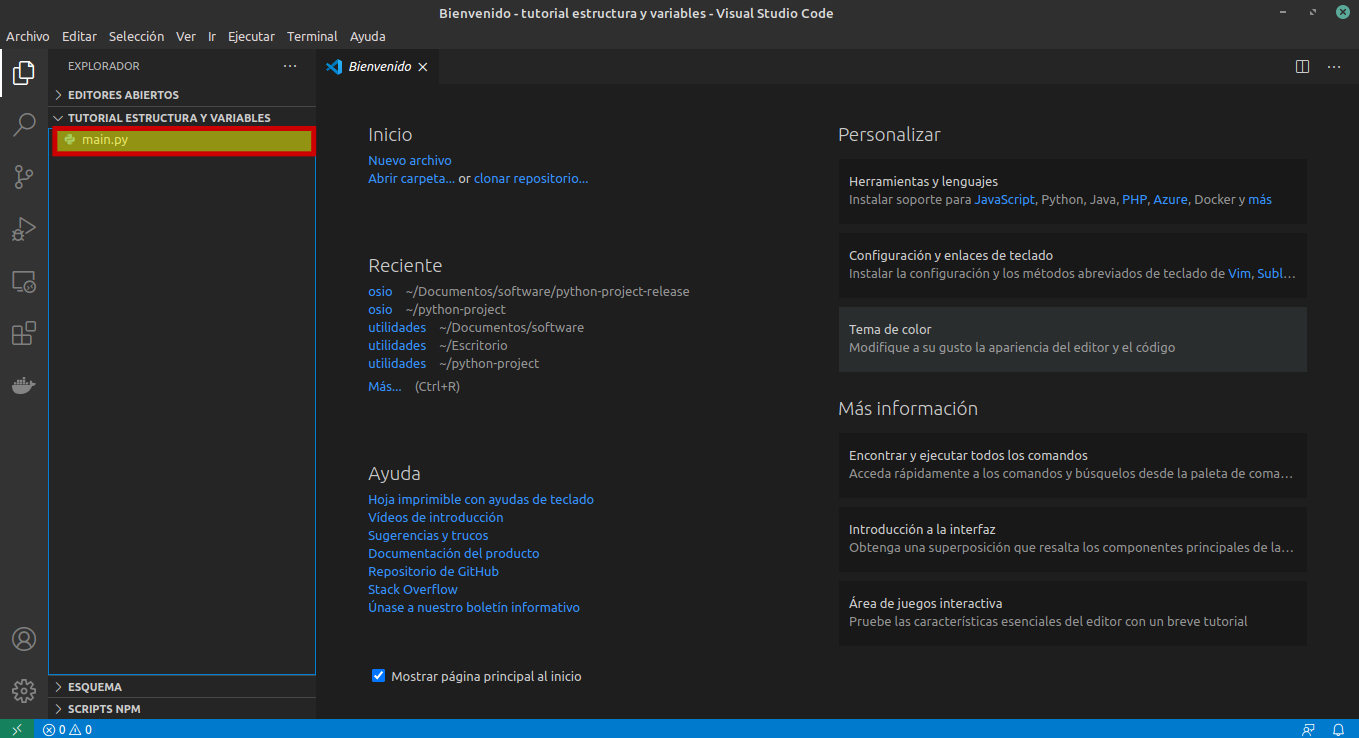Viewport: 1359px width, 738px height.
Task: Open Documentación del producto link
Action: (x=454, y=553)
